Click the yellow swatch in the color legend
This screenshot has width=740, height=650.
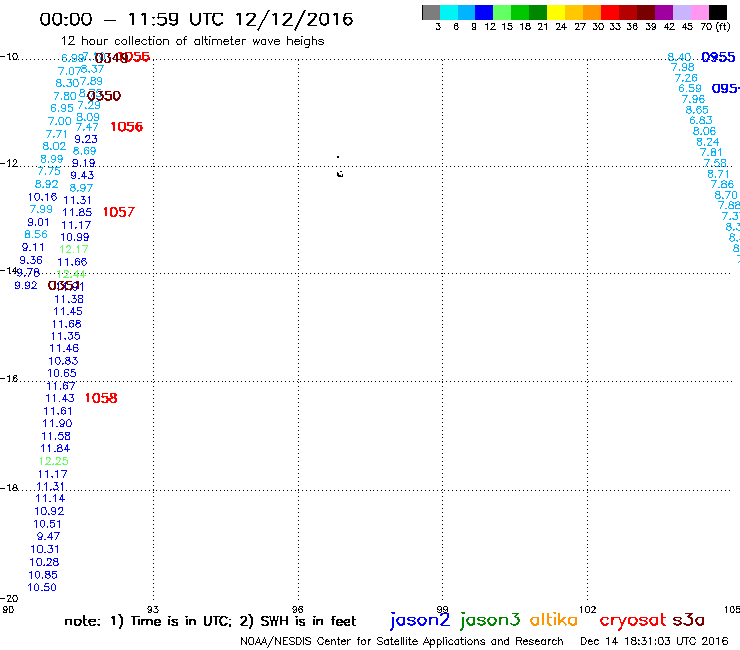click(556, 12)
